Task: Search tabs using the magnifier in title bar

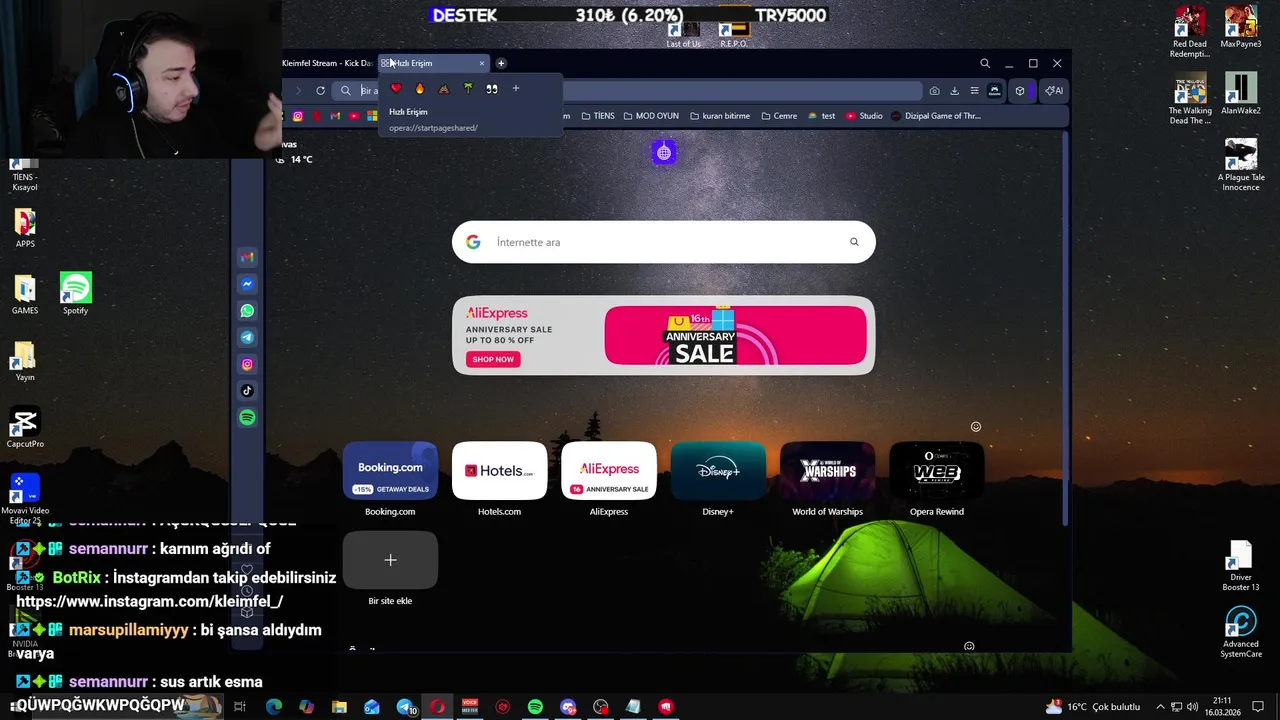Action: point(985,63)
